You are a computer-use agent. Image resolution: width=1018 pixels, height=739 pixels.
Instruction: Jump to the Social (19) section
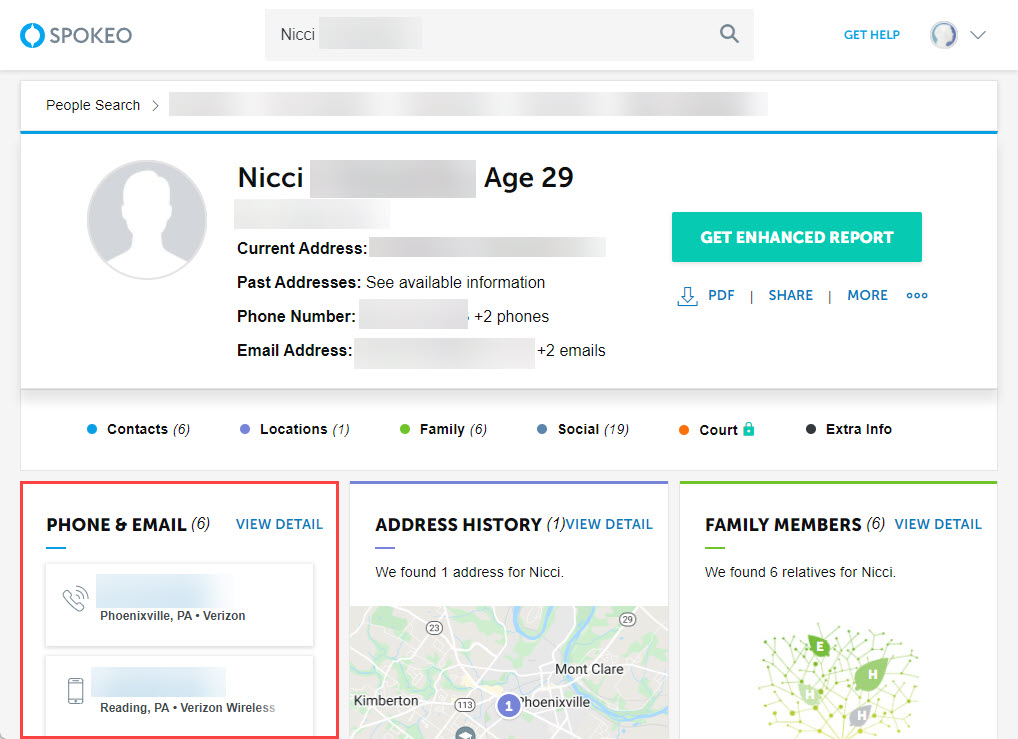pyautogui.click(x=583, y=429)
